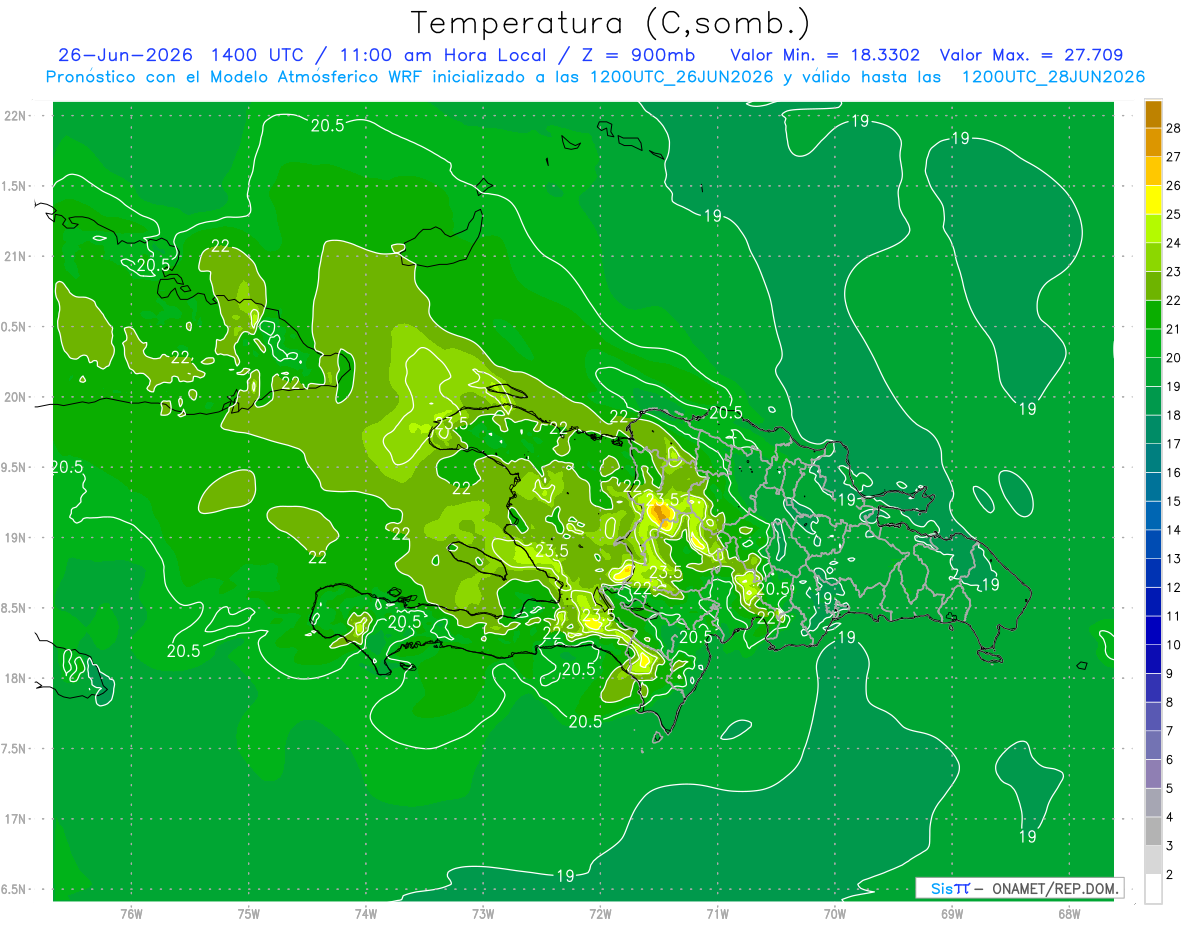This screenshot has height=927, width=1200.
Task: Click longitude axis label '73W'
Action: click(x=483, y=913)
